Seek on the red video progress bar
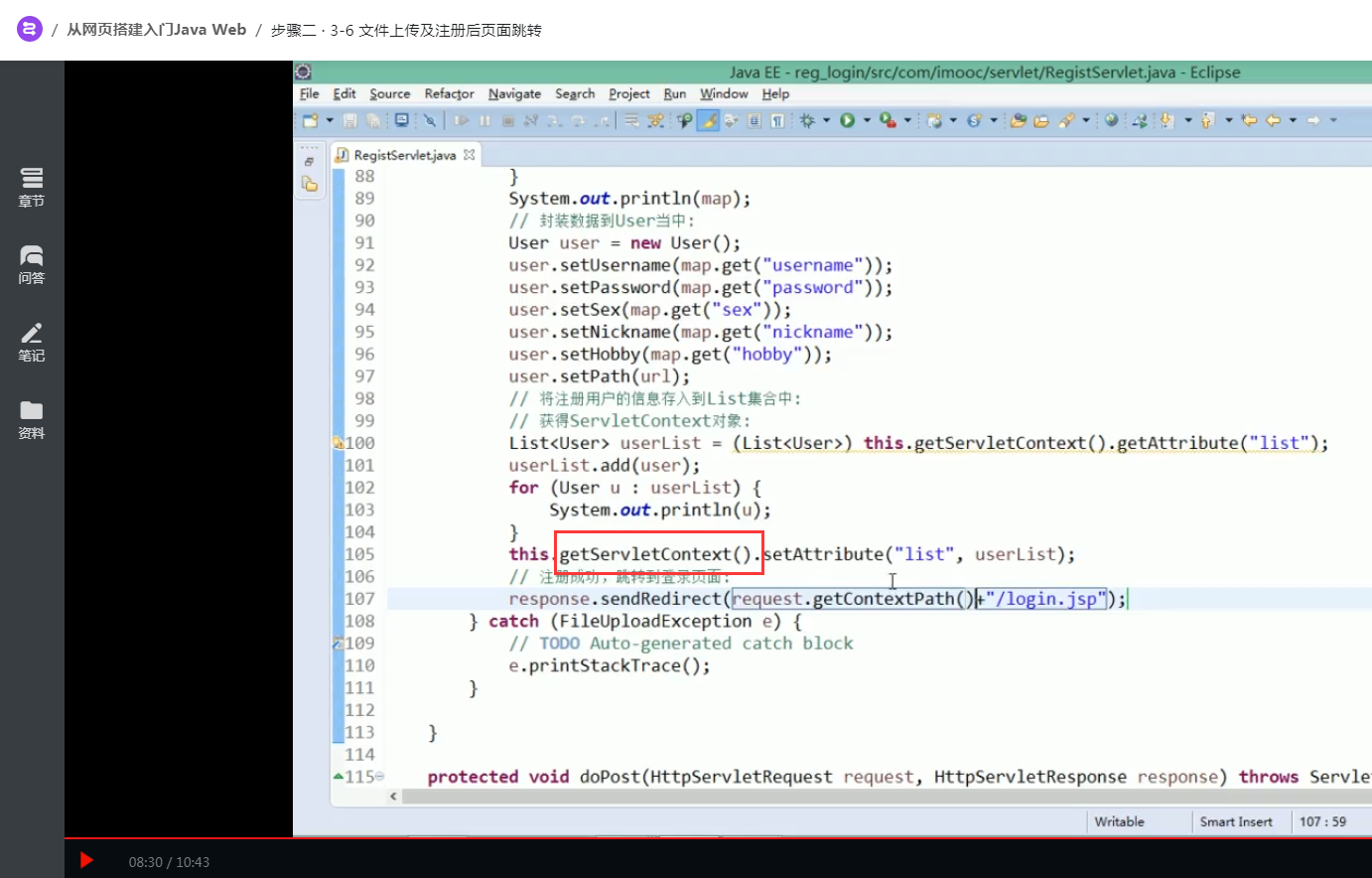Screen dimensions: 1372x878 [x=718, y=838]
